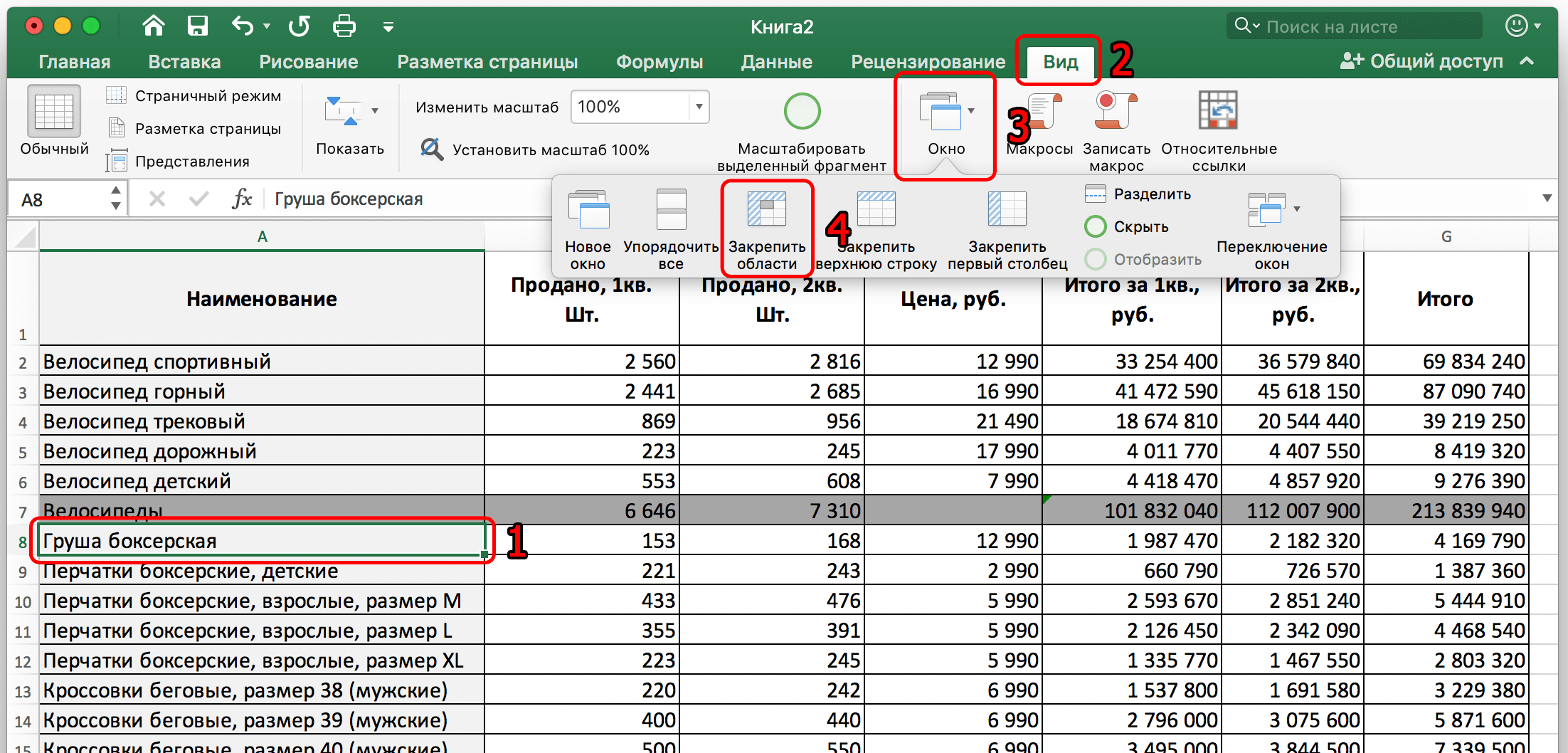Screen dimensions: 1568x753
Task: Select the Вид tab
Action: click(1060, 62)
